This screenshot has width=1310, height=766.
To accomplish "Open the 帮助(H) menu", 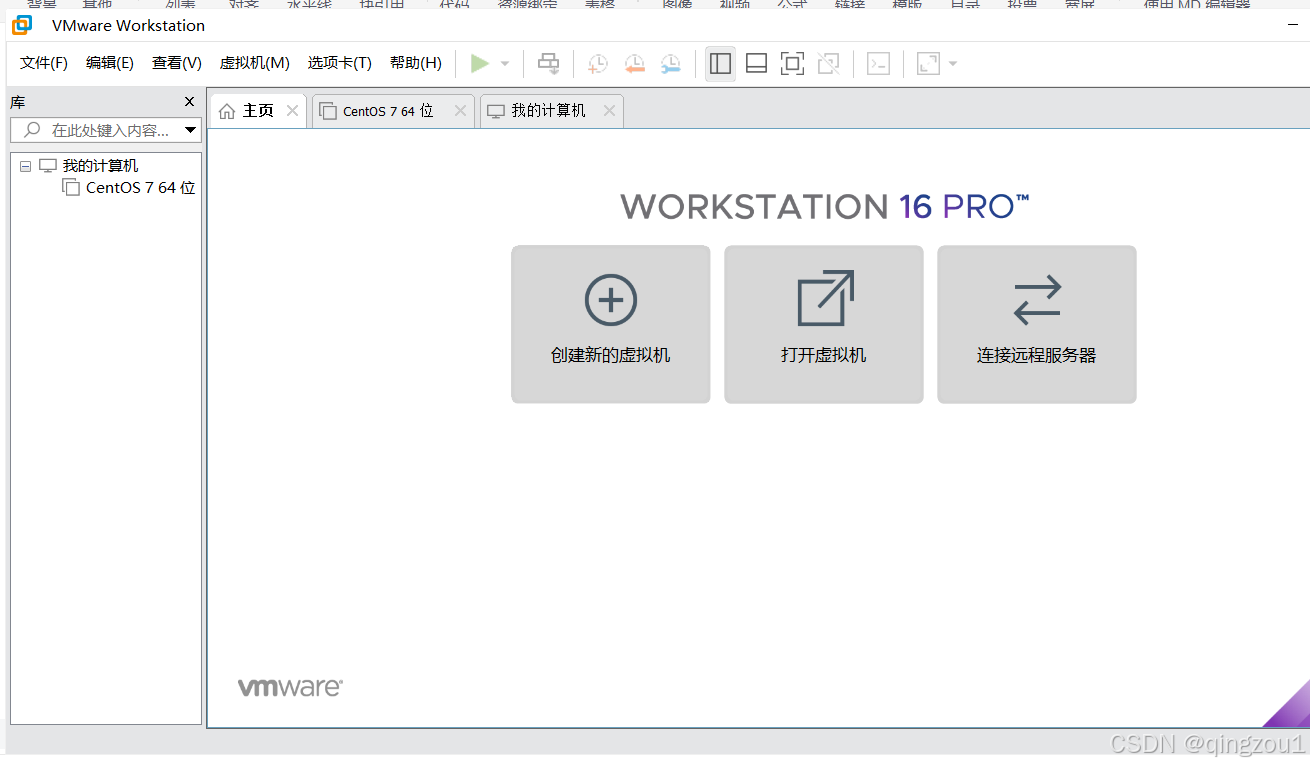I will point(416,63).
